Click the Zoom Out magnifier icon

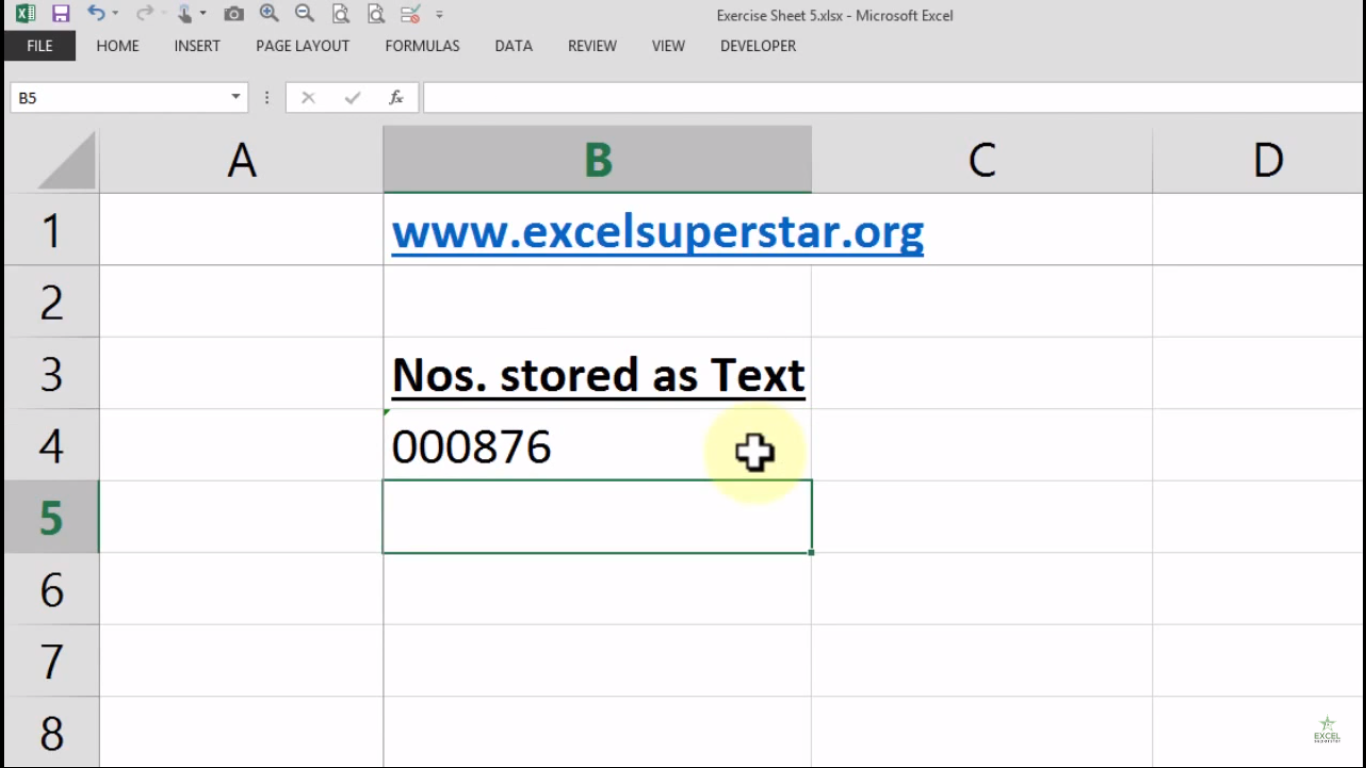point(305,14)
